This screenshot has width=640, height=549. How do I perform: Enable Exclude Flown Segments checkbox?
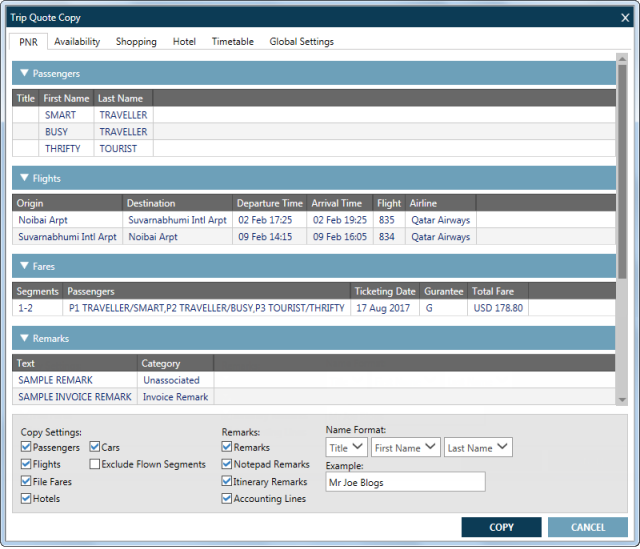[x=95, y=465]
